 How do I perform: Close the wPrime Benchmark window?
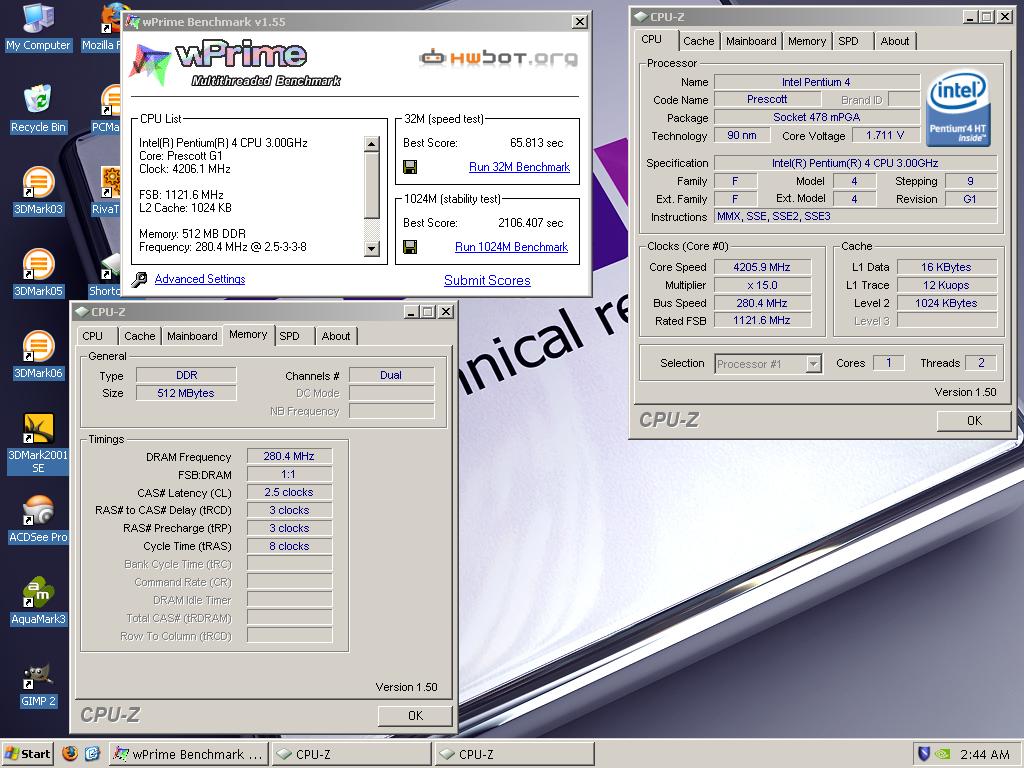579,22
